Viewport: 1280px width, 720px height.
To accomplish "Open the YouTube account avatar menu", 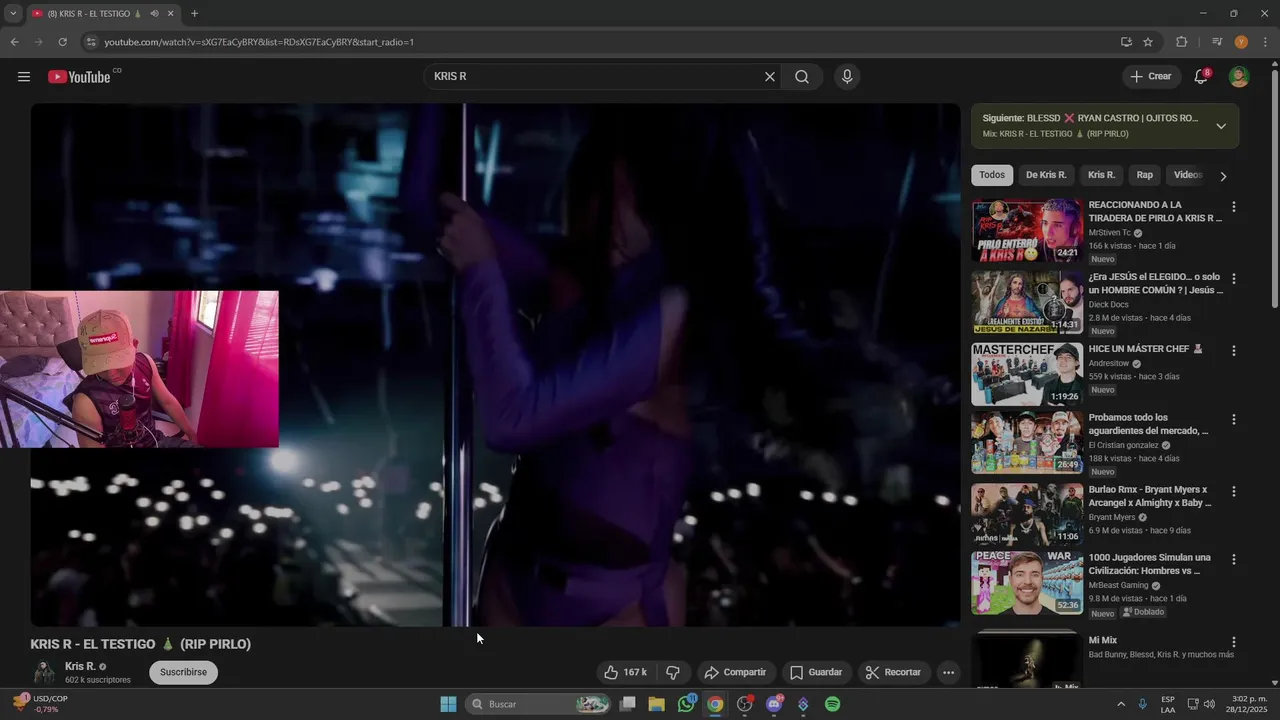I will pyautogui.click(x=1239, y=77).
